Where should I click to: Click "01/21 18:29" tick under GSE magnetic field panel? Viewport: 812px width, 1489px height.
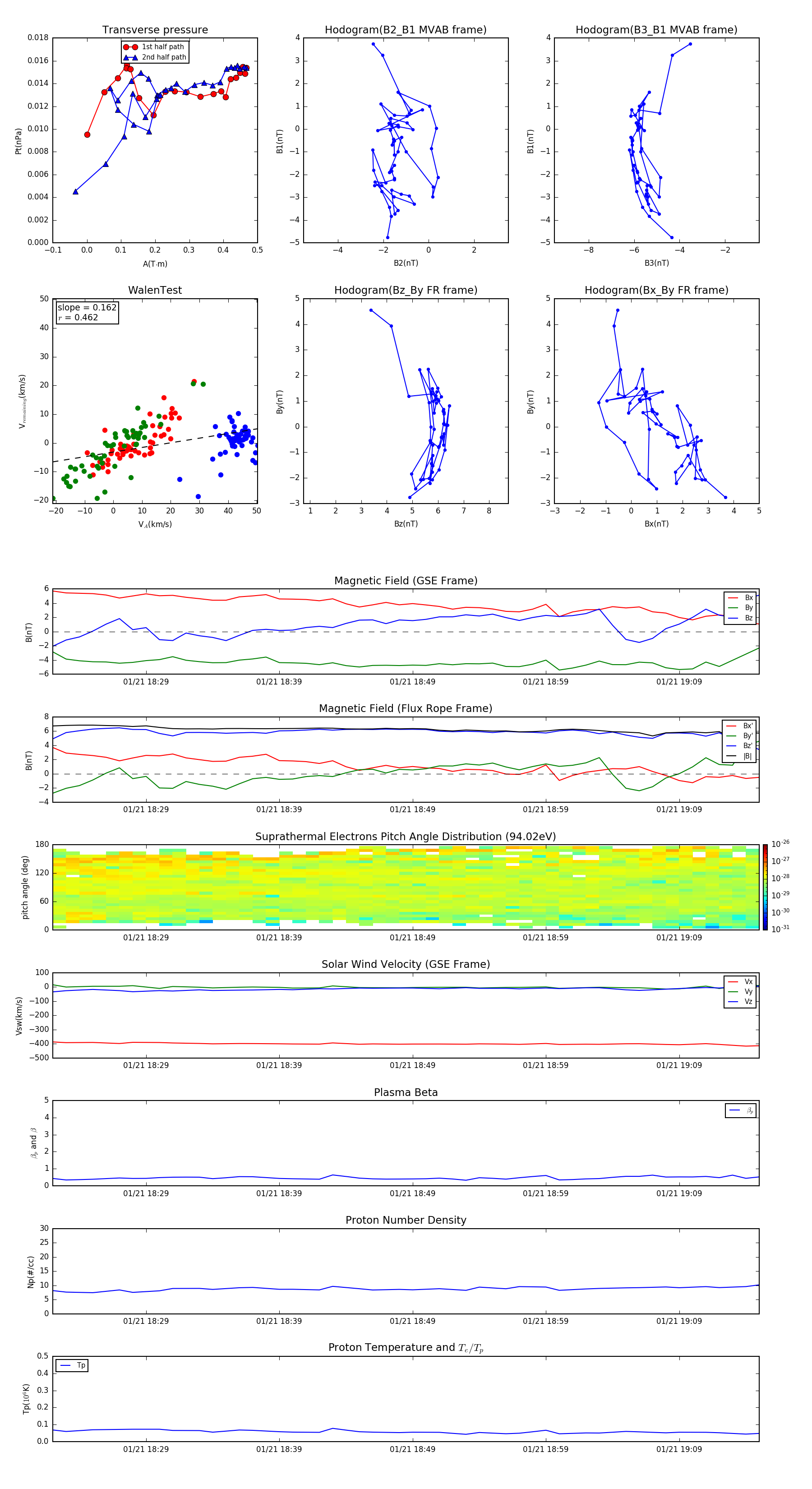click(x=146, y=681)
